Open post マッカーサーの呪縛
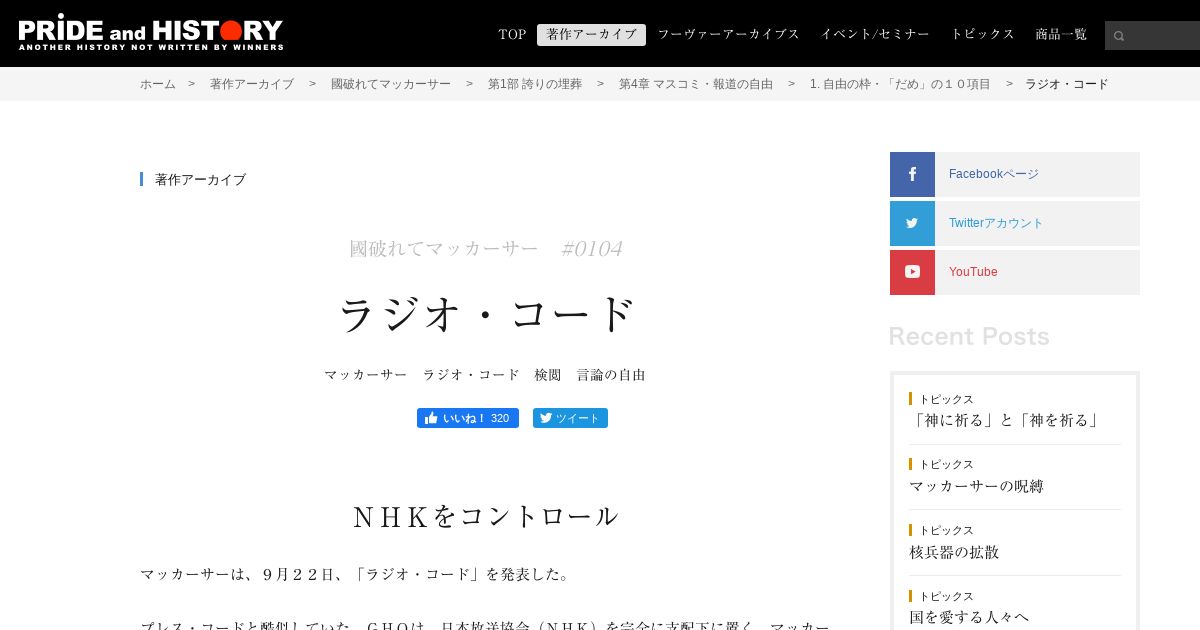Image resolution: width=1200 pixels, height=630 pixels. 976,486
